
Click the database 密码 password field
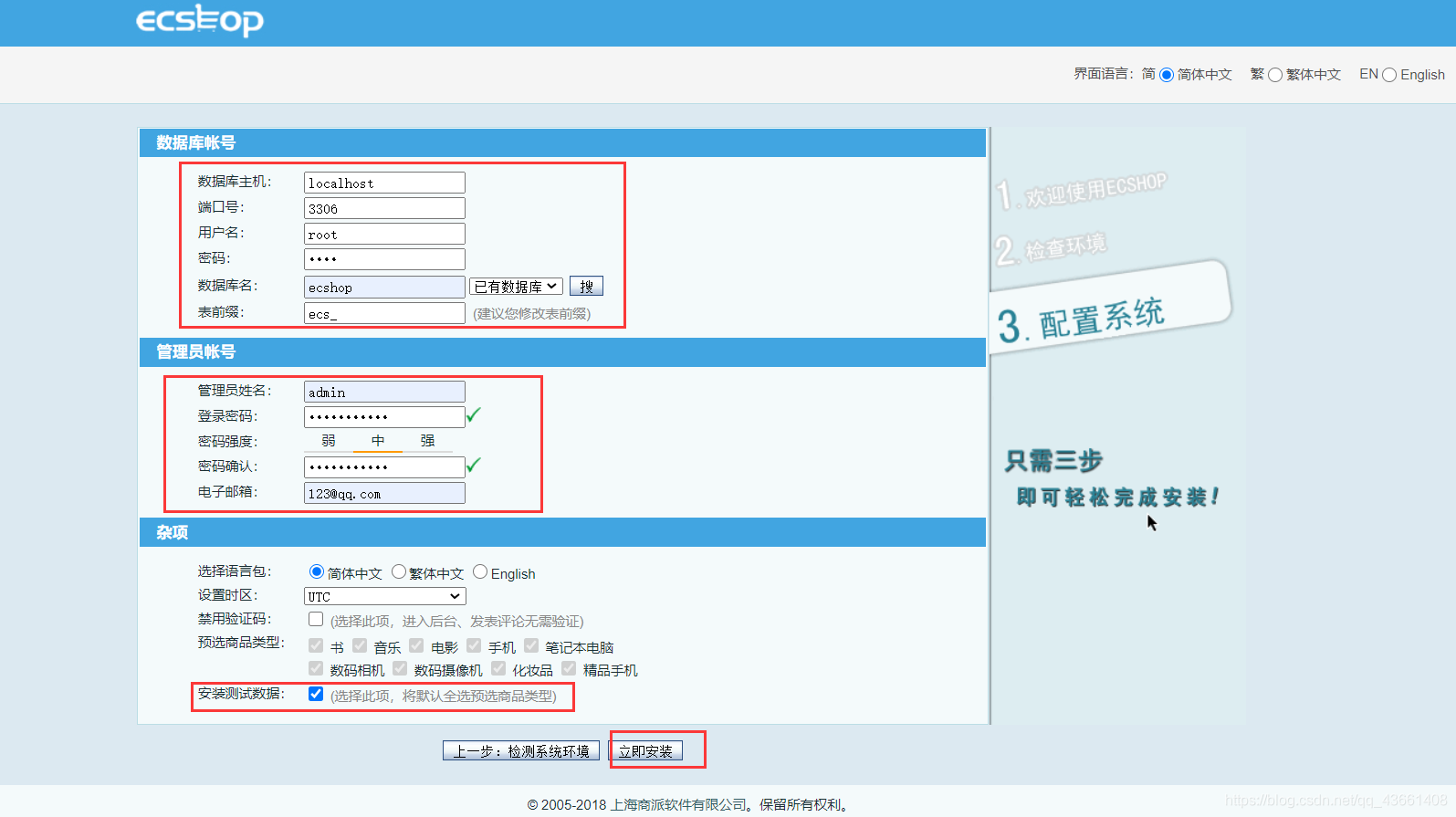pyautogui.click(x=384, y=259)
